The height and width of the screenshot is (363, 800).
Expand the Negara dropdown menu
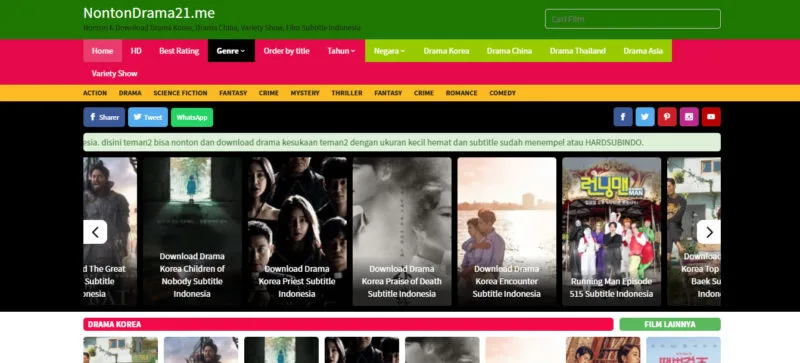(390, 51)
